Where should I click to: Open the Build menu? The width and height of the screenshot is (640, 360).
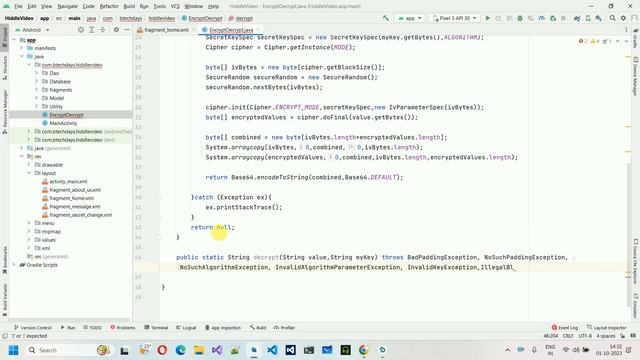(129, 6)
